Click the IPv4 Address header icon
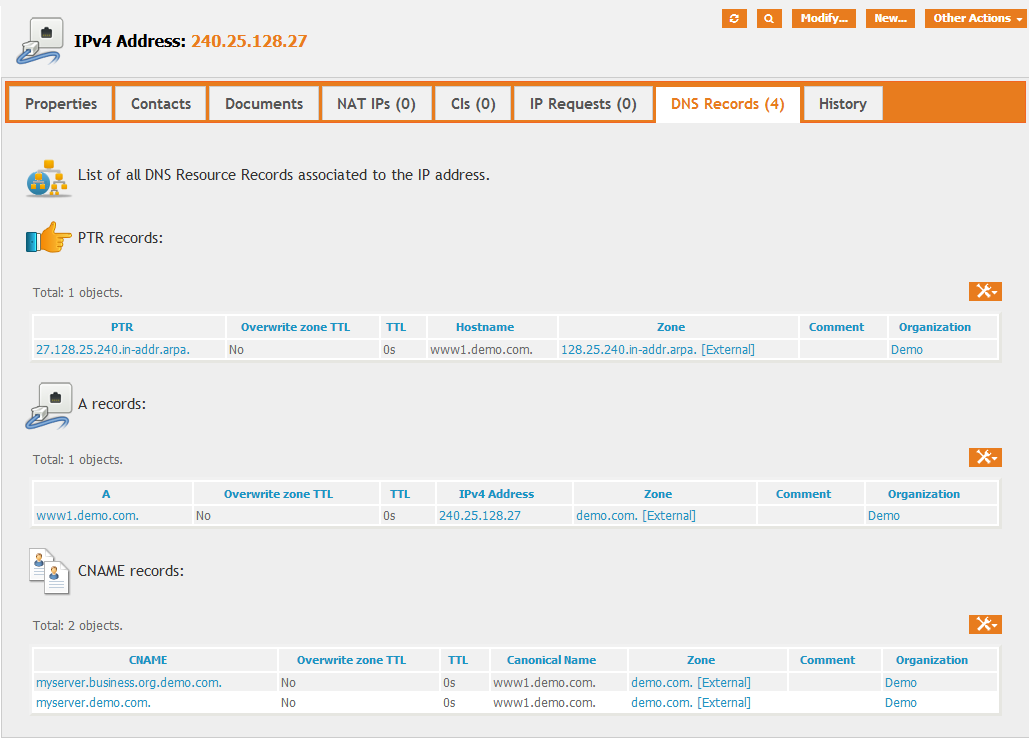This screenshot has width=1029, height=738. point(42,41)
